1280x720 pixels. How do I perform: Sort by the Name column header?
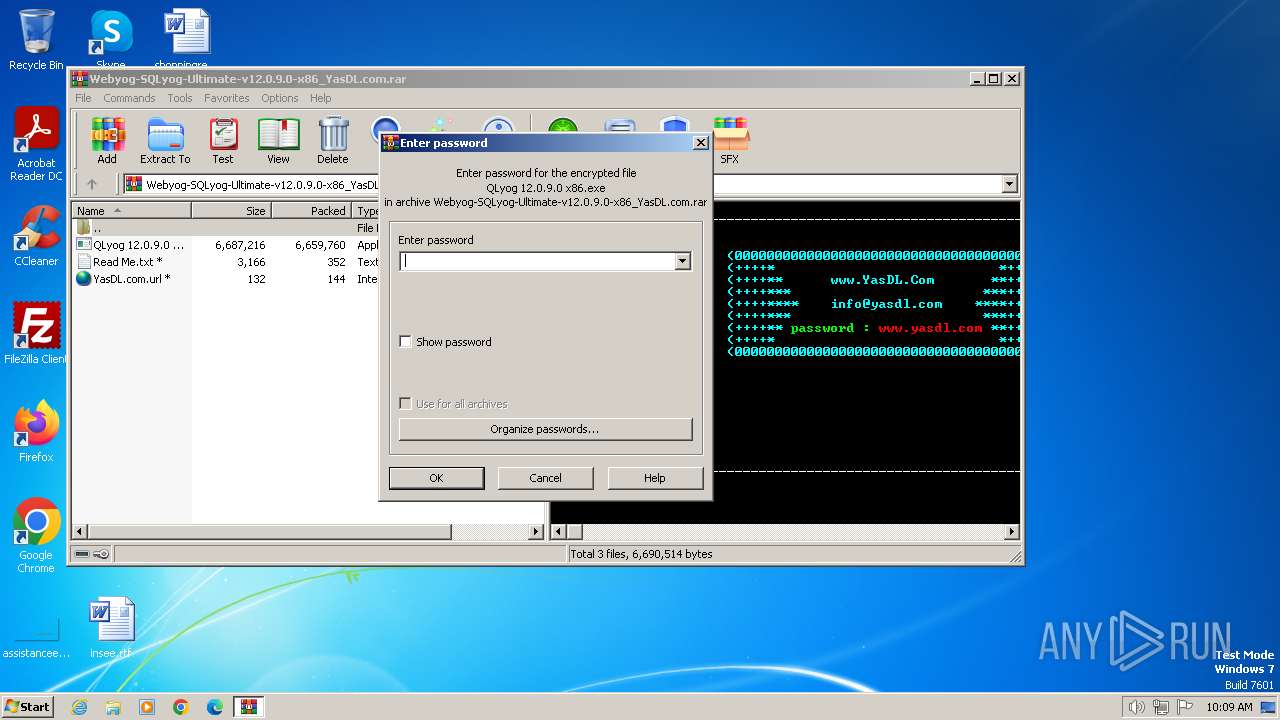click(x=132, y=211)
